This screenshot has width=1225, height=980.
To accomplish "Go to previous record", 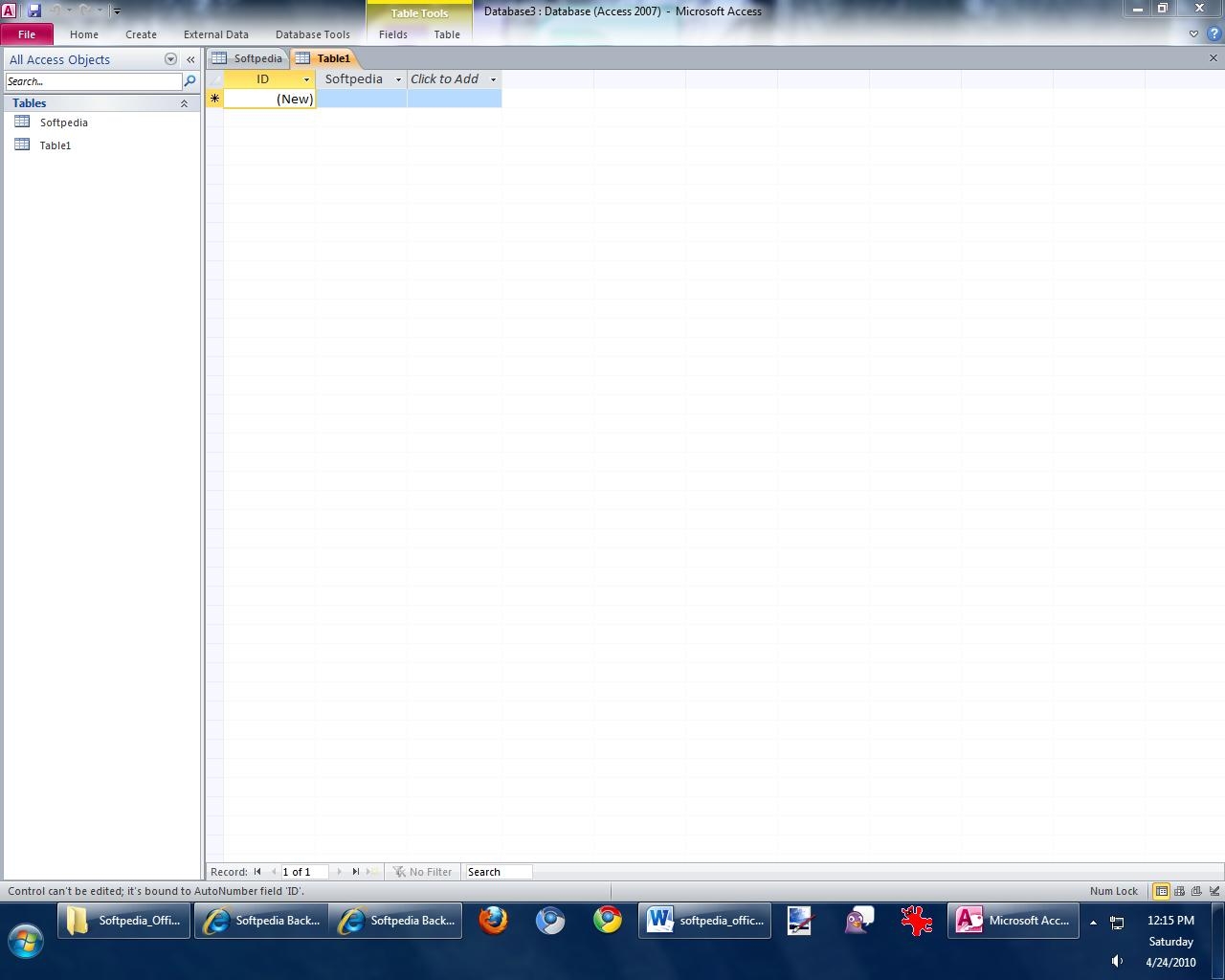I will (273, 872).
